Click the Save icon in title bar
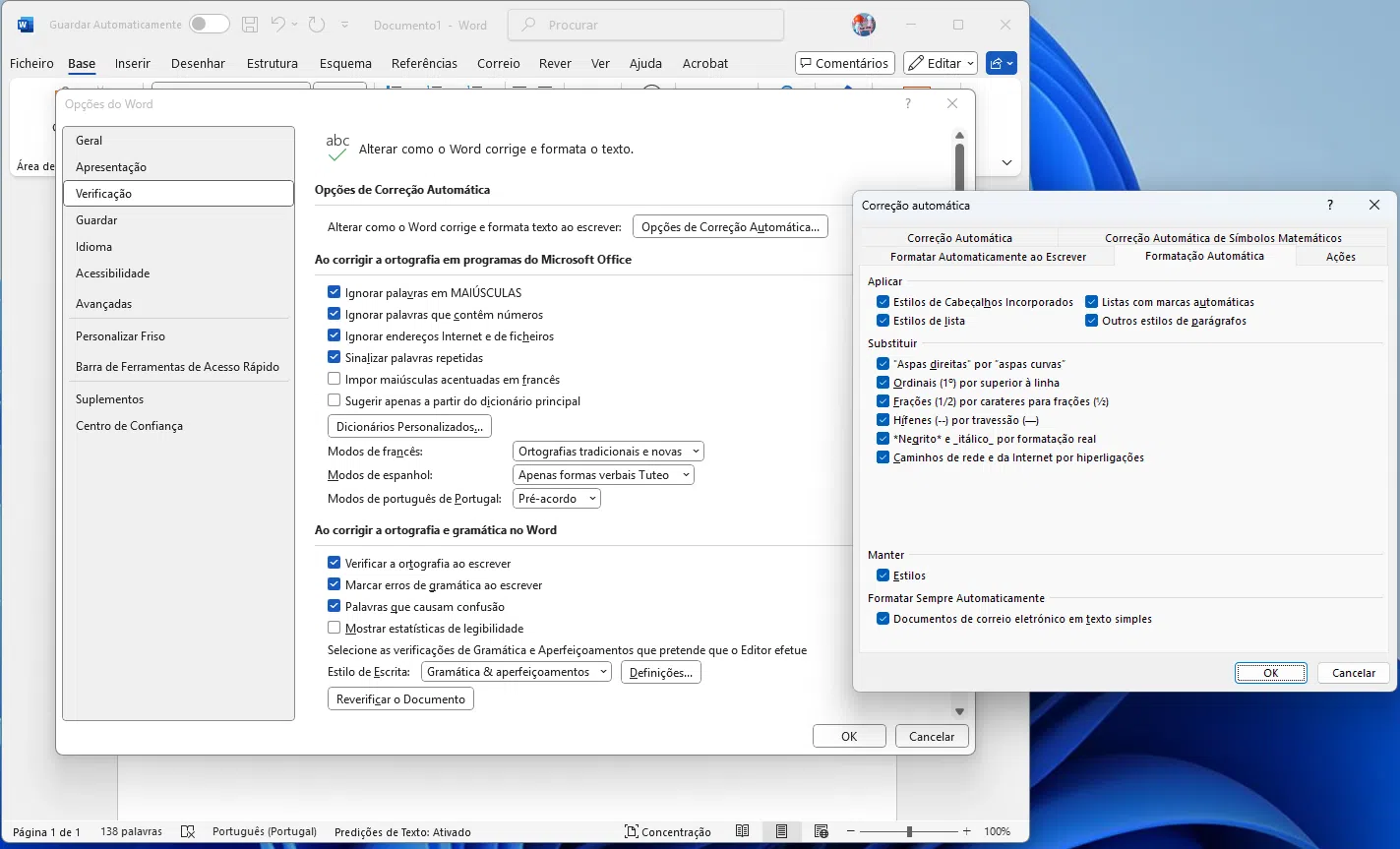Viewport: 1400px width, 849px height. coord(250,25)
